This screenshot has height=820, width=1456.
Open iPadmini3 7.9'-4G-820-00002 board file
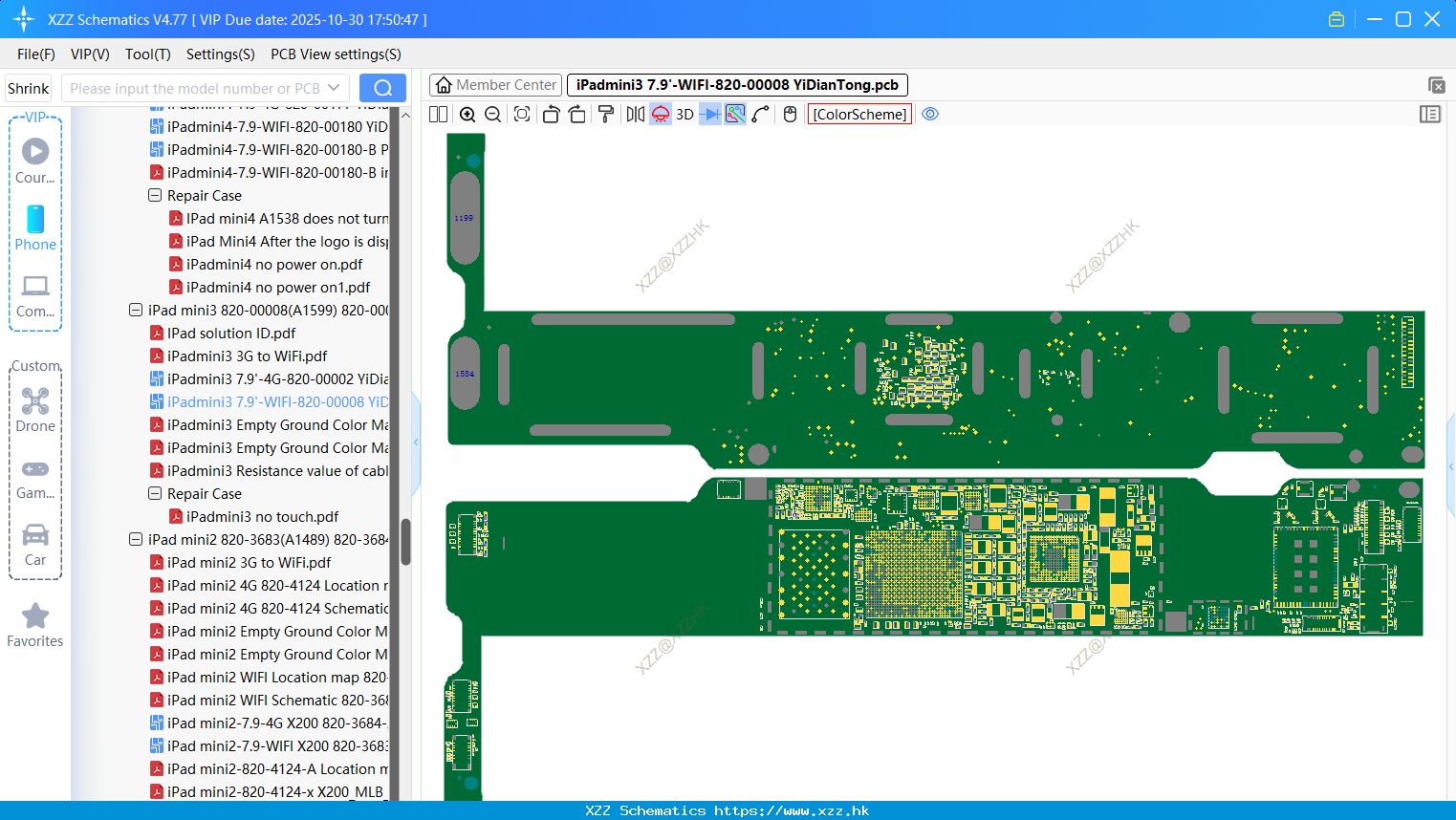pyautogui.click(x=269, y=378)
